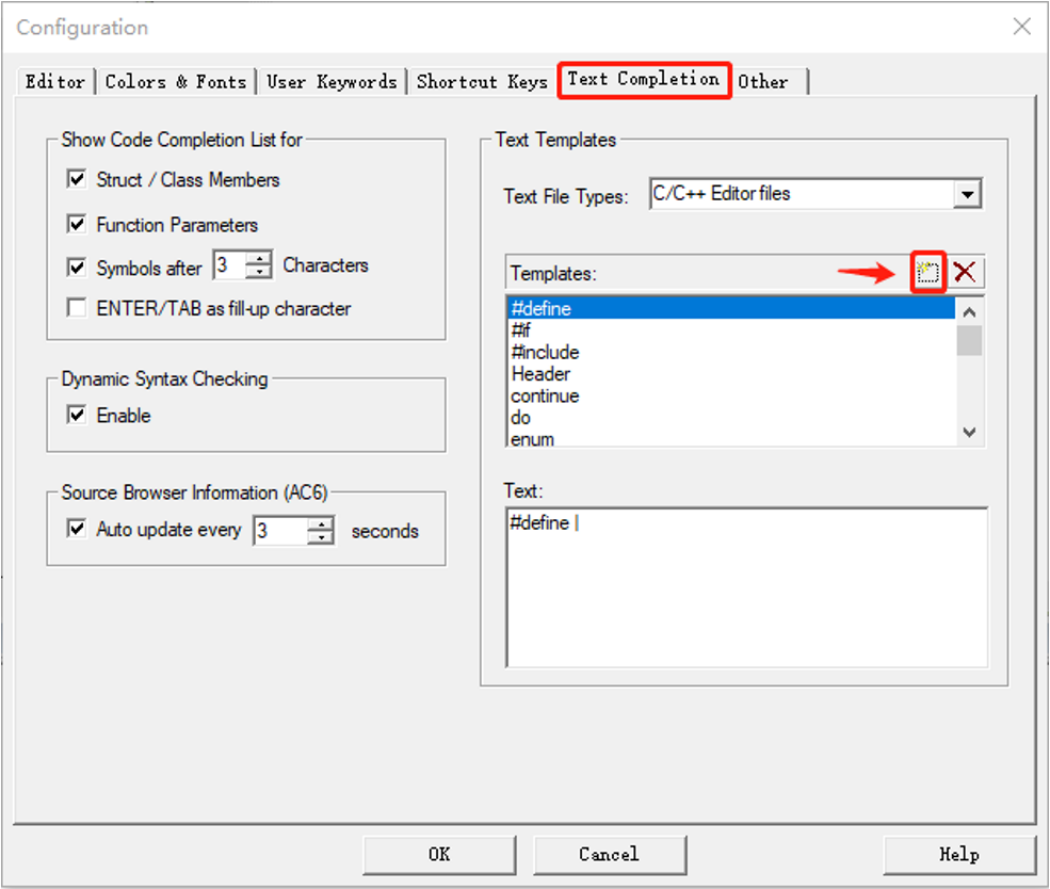1050x889 pixels.
Task: Uncheck Function Parameters option
Action: click(x=76, y=225)
